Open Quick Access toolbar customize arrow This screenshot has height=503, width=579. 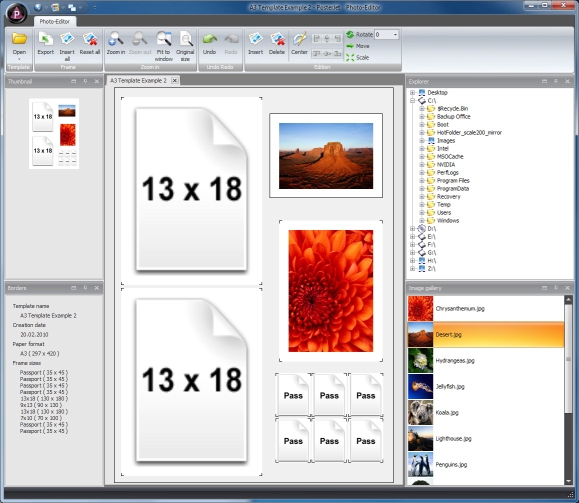click(x=94, y=7)
